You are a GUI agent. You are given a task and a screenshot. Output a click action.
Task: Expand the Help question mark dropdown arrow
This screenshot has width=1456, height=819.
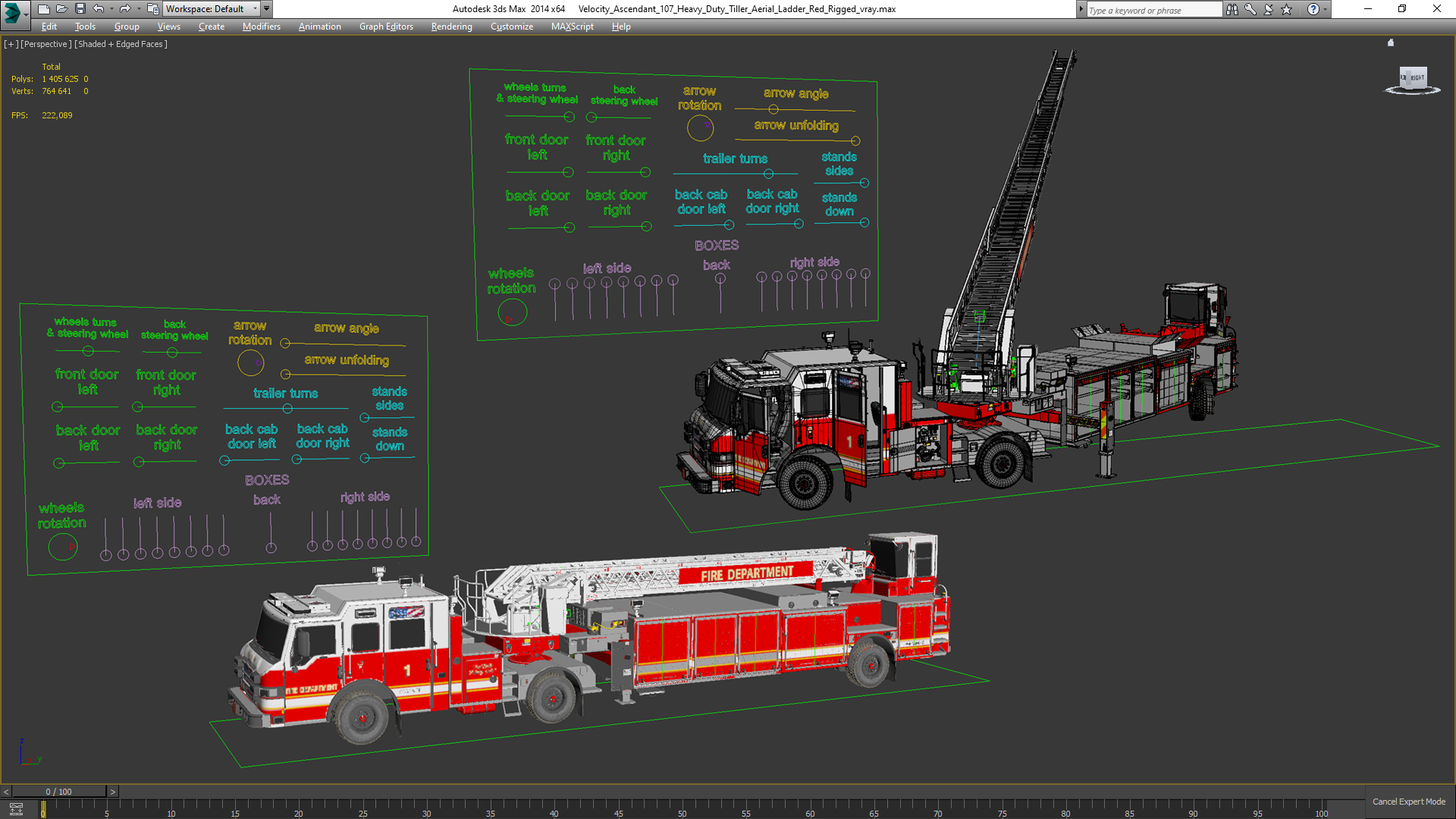[1326, 9]
